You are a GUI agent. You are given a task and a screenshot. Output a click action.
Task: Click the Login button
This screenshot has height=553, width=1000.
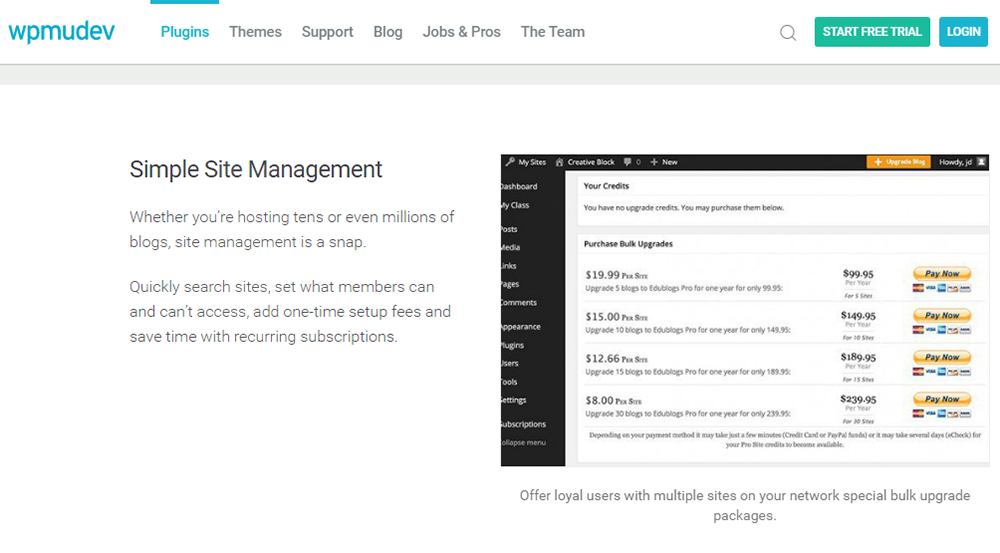pyautogui.click(x=963, y=32)
